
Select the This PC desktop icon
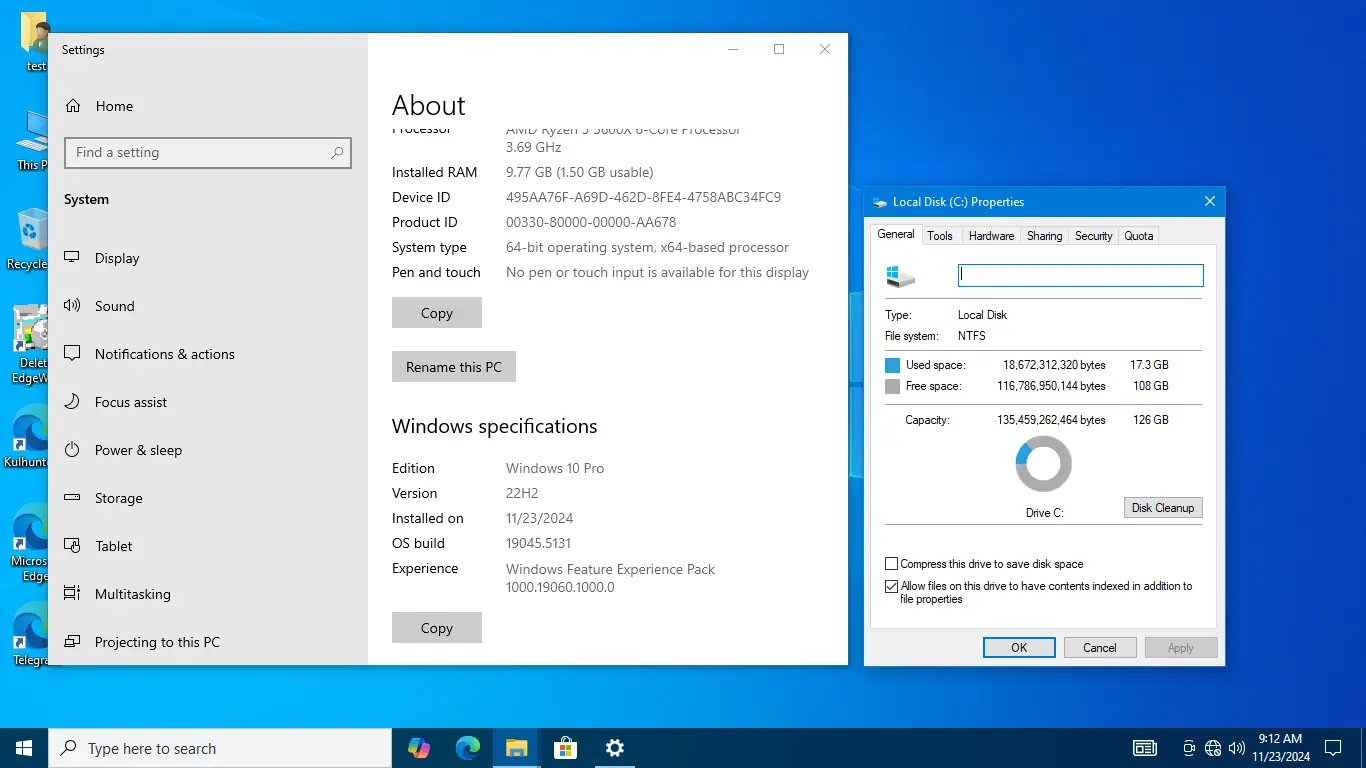[30, 141]
